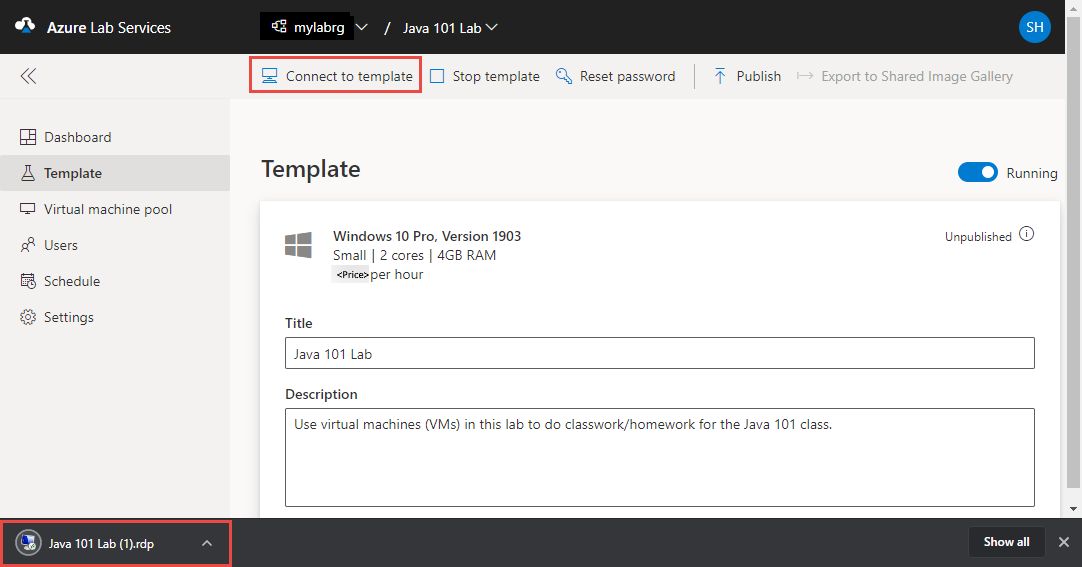Click the Azure Lab Services cloud logo

pyautogui.click(x=26, y=26)
